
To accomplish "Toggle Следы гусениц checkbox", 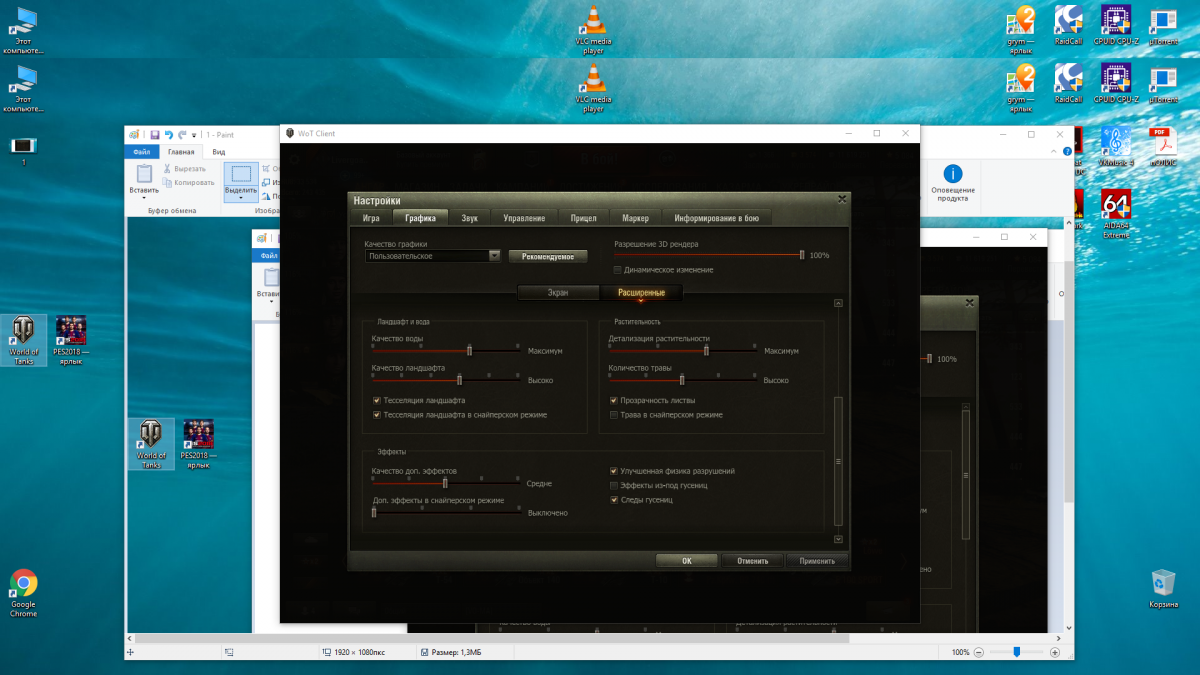I will pyautogui.click(x=613, y=499).
